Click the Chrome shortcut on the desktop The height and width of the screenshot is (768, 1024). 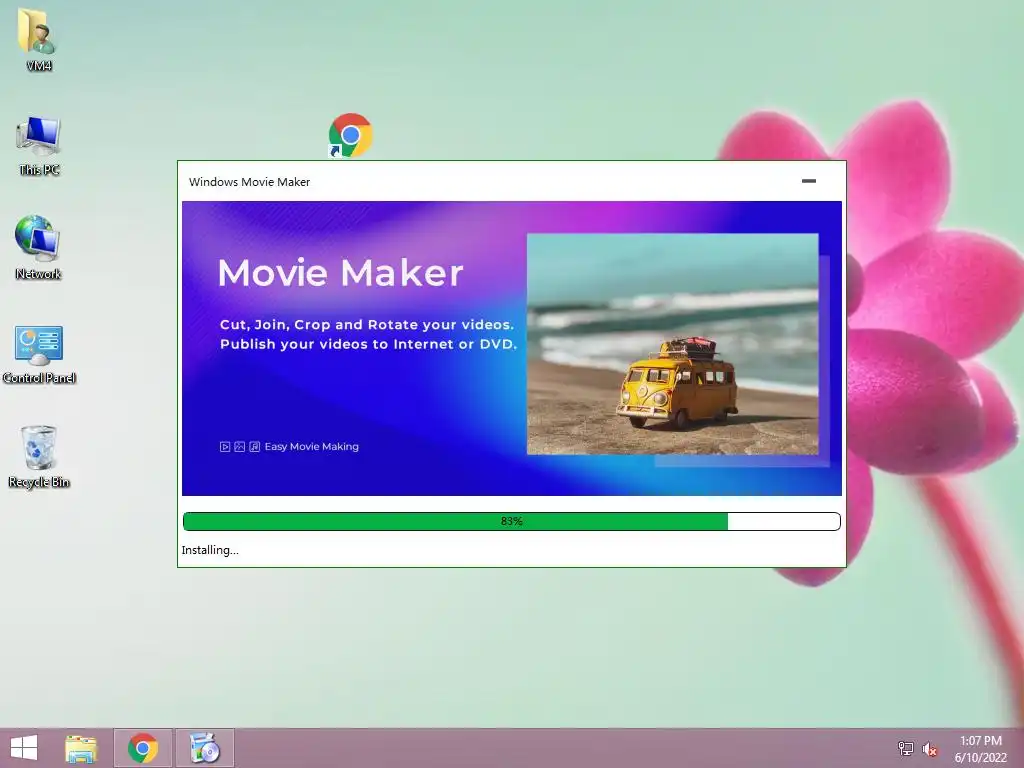click(x=351, y=135)
